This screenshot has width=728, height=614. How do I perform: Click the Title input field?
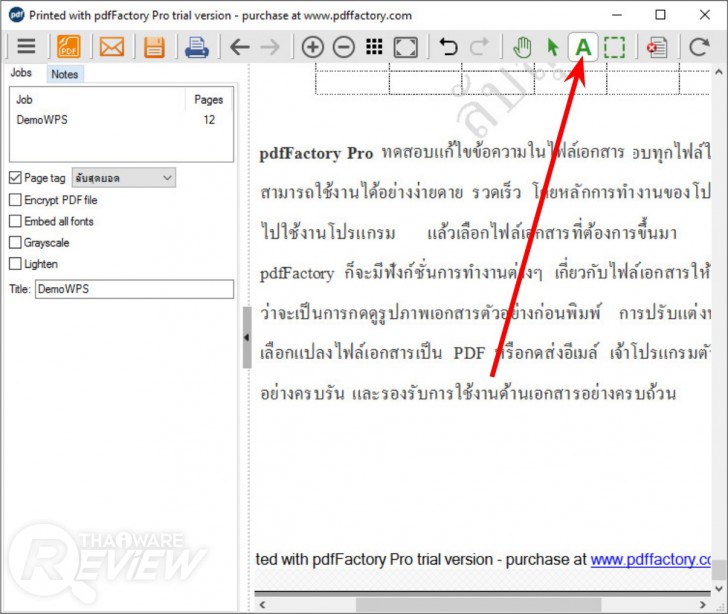coord(134,289)
